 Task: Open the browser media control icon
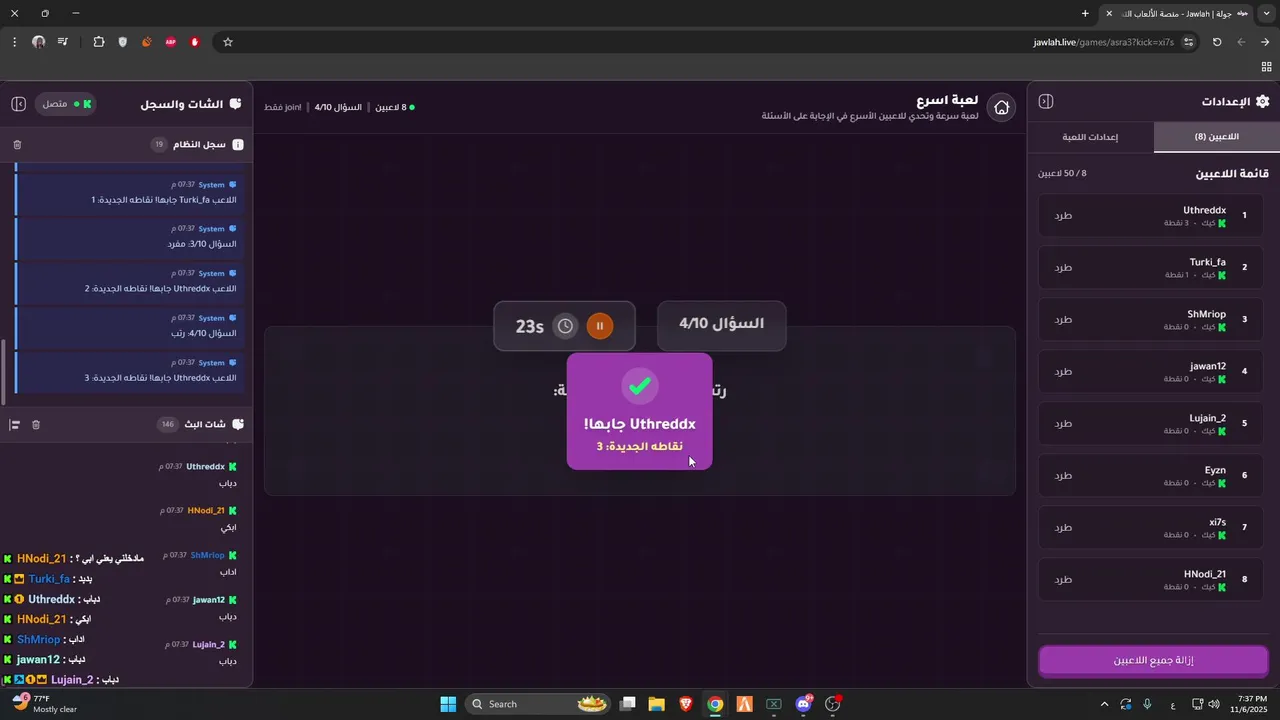pos(63,42)
